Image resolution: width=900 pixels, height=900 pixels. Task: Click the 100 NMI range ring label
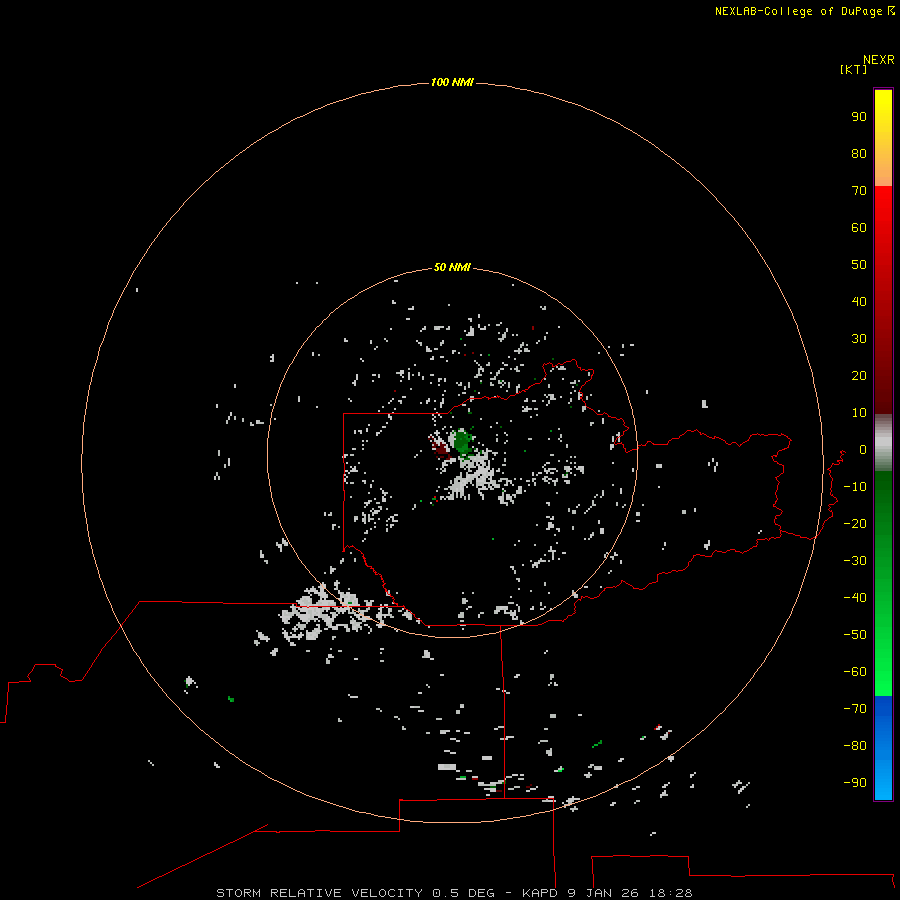[x=452, y=82]
